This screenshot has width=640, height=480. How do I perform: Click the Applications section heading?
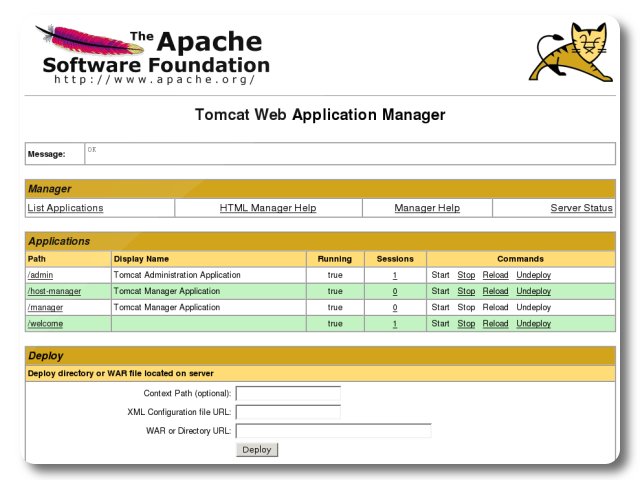(x=59, y=241)
